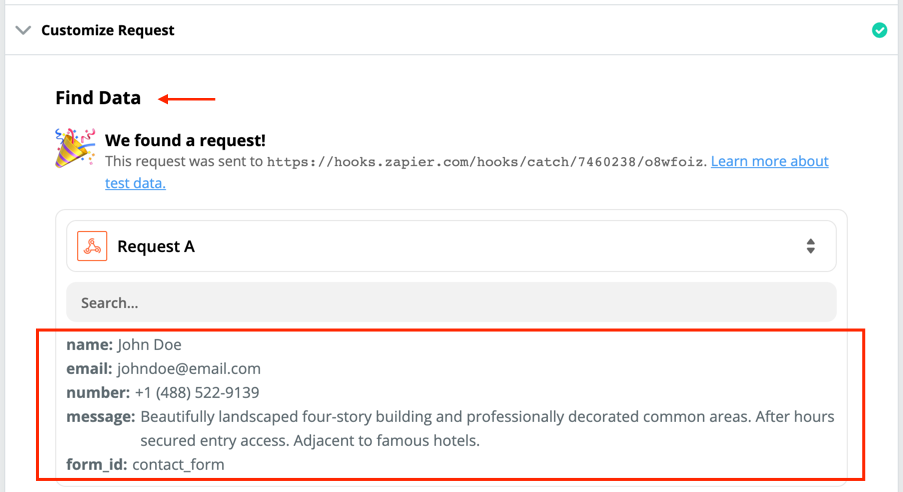
Task: Click the red arrow next to Find Data
Action: coord(187,99)
